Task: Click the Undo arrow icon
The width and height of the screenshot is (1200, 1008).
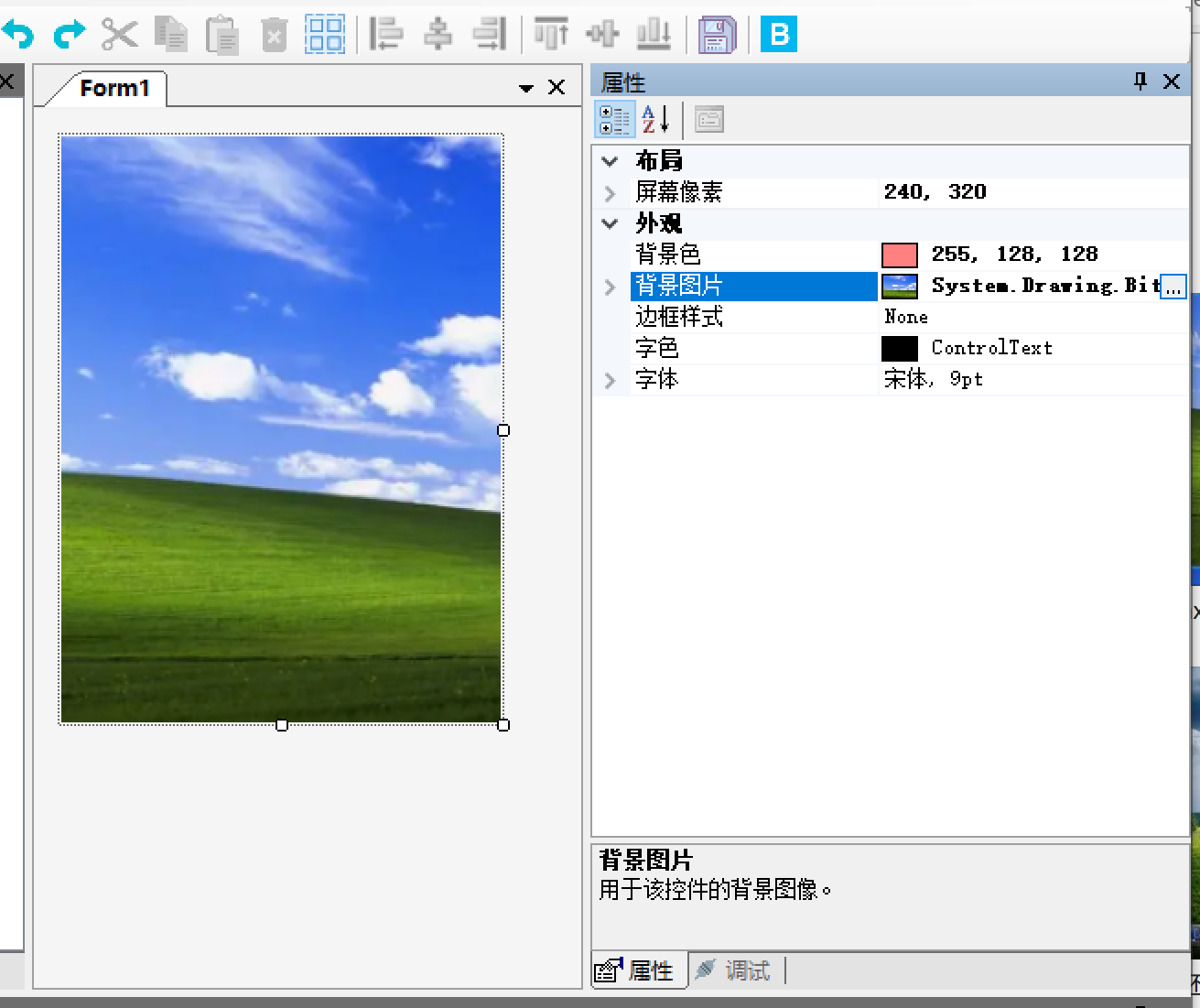Action: [18, 35]
